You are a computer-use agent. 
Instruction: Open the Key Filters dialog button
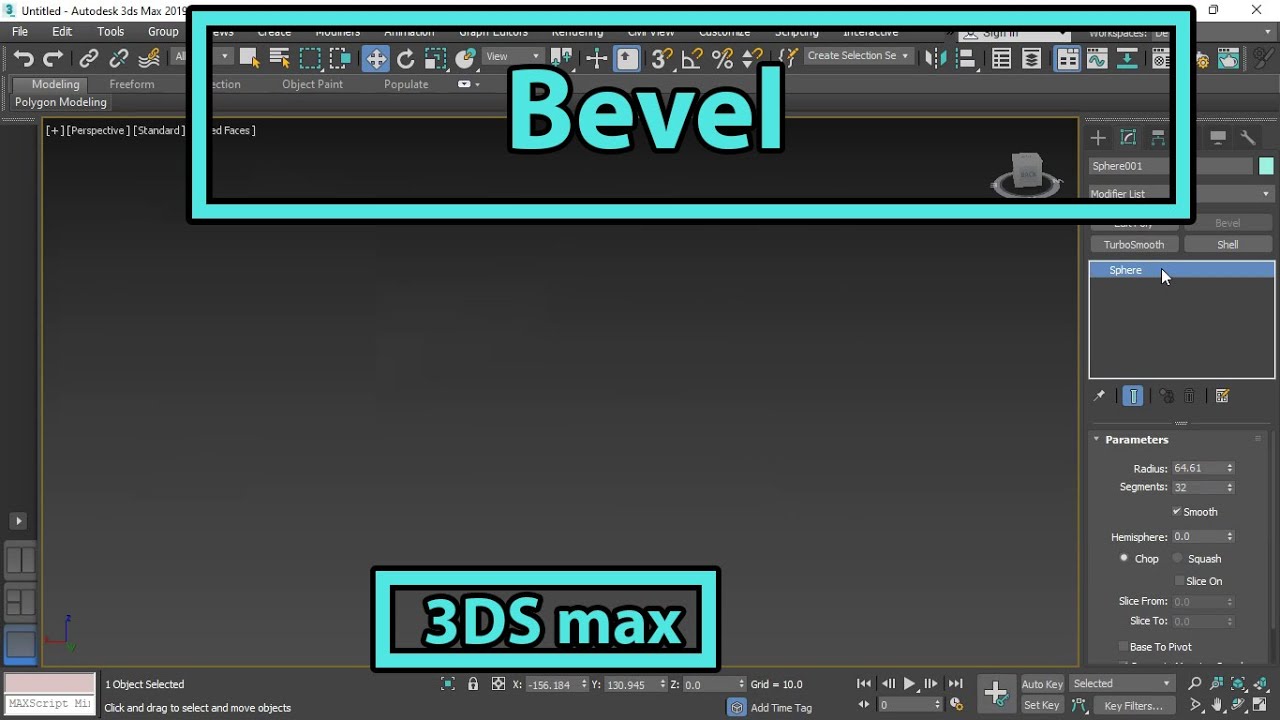tap(1134, 706)
